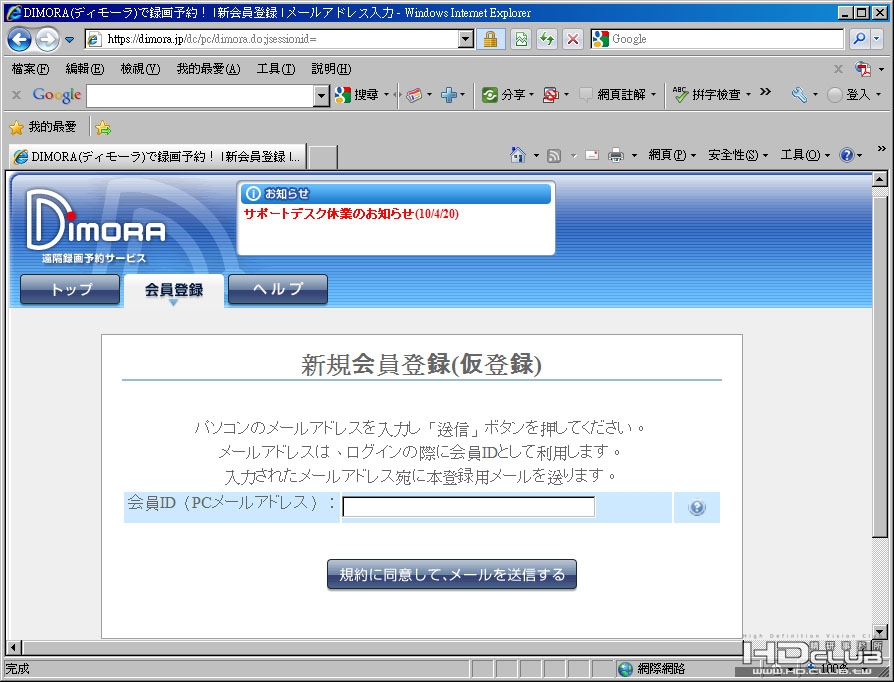Click the 登入 sign-in button
Viewport: 894px width, 682px height.
tap(849, 95)
